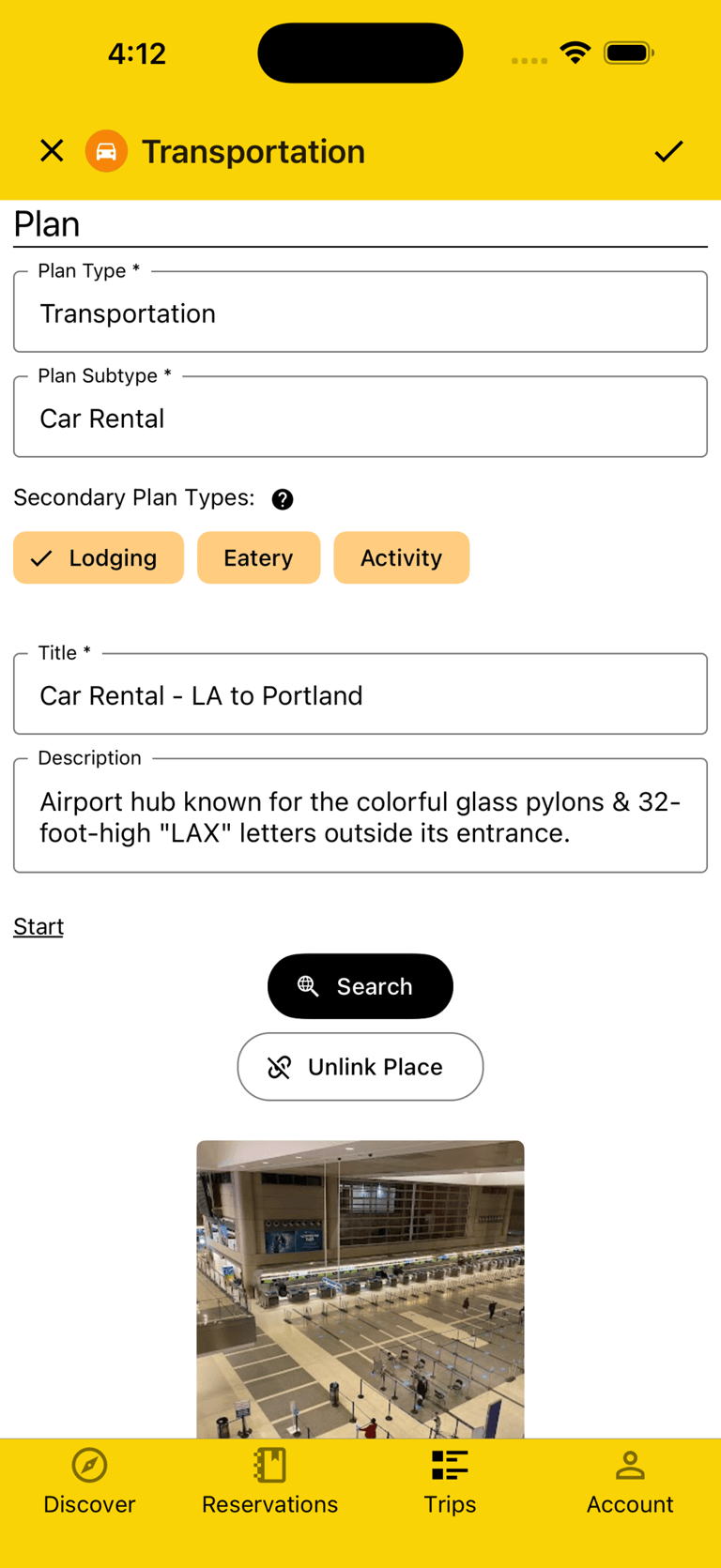The image size is (721, 1568).
Task: Tap the airport terminal photo
Action: click(360, 1289)
